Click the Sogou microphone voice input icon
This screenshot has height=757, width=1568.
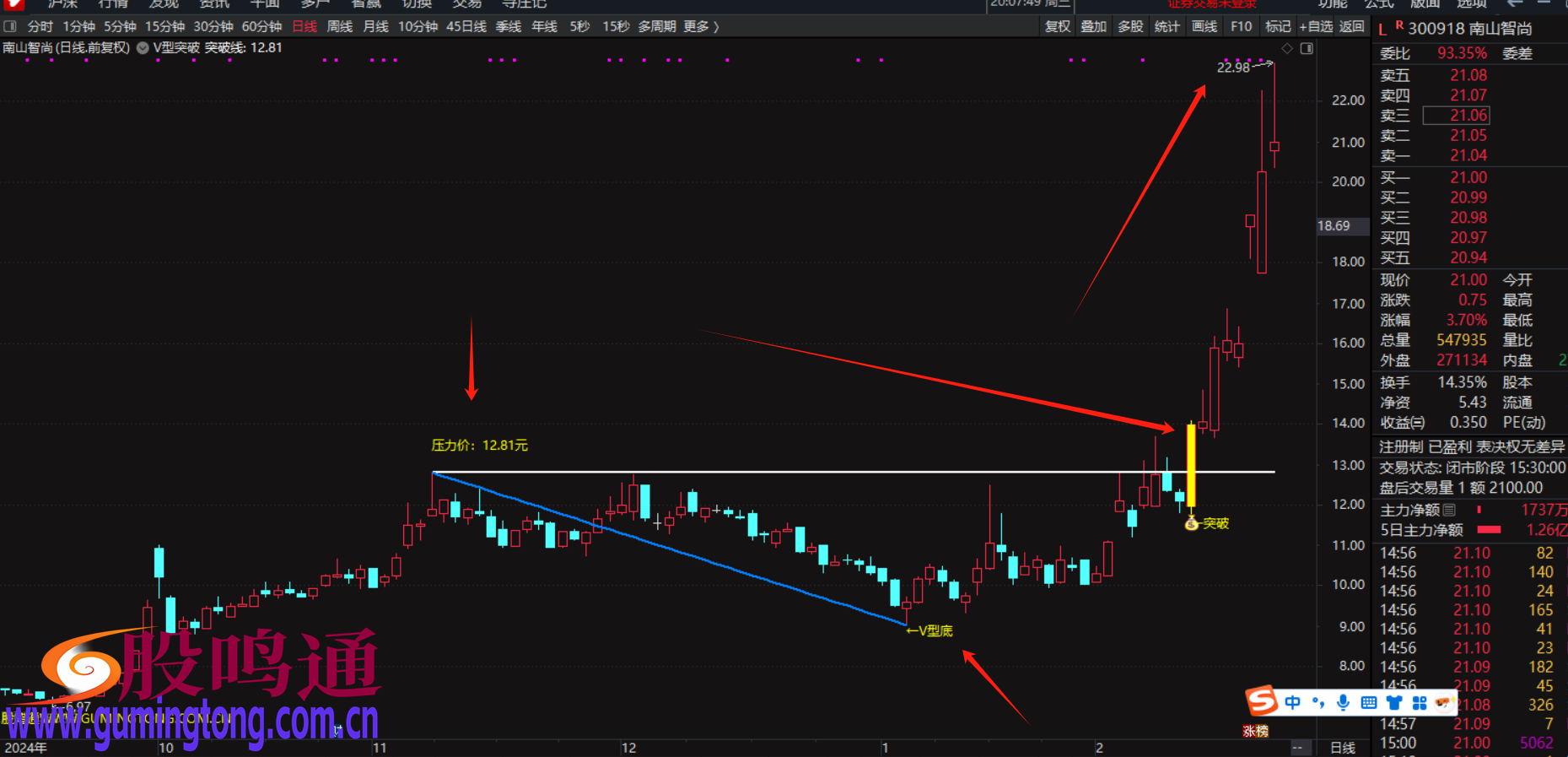1343,702
